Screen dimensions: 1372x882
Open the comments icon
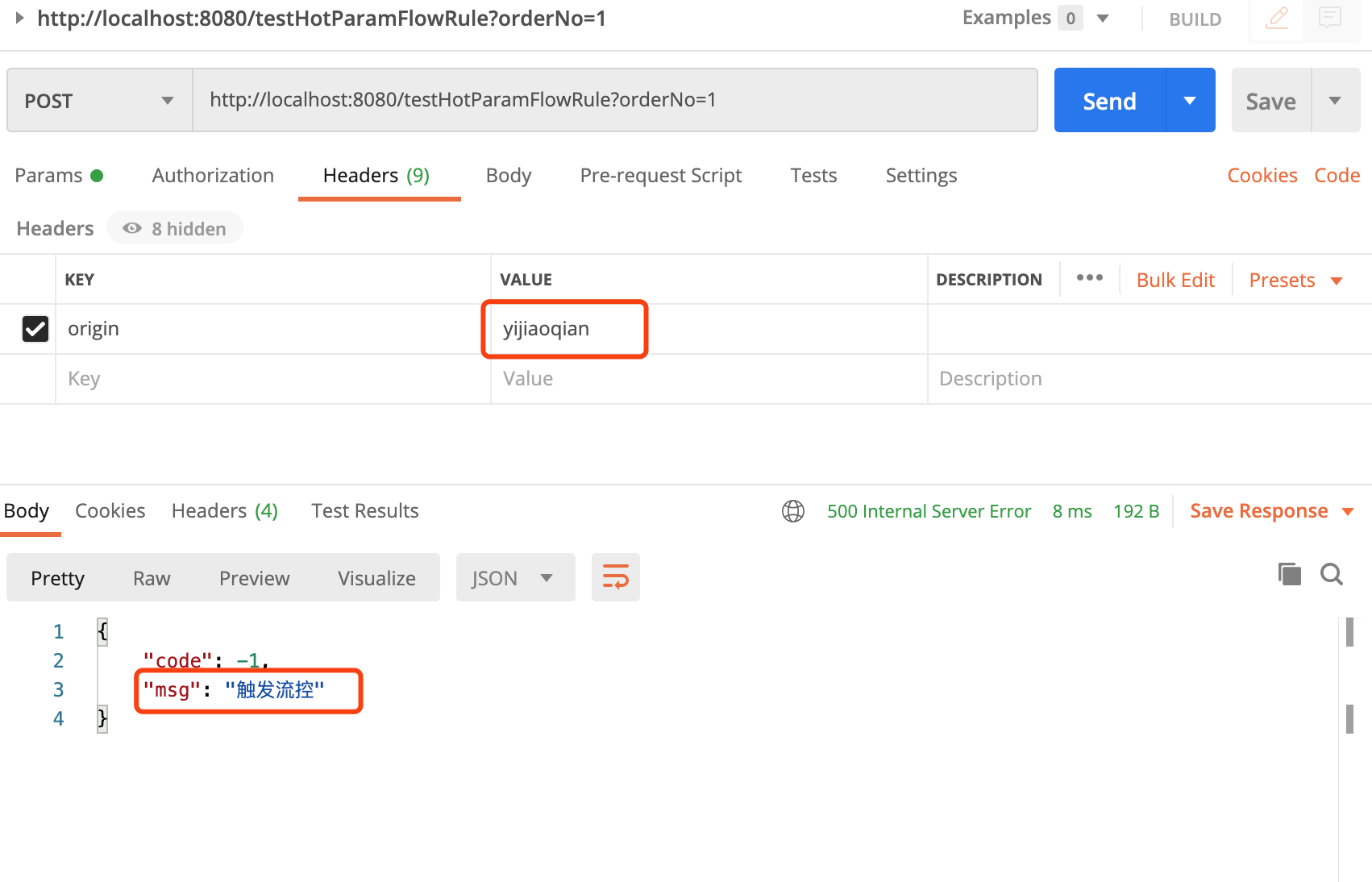coord(1329,18)
